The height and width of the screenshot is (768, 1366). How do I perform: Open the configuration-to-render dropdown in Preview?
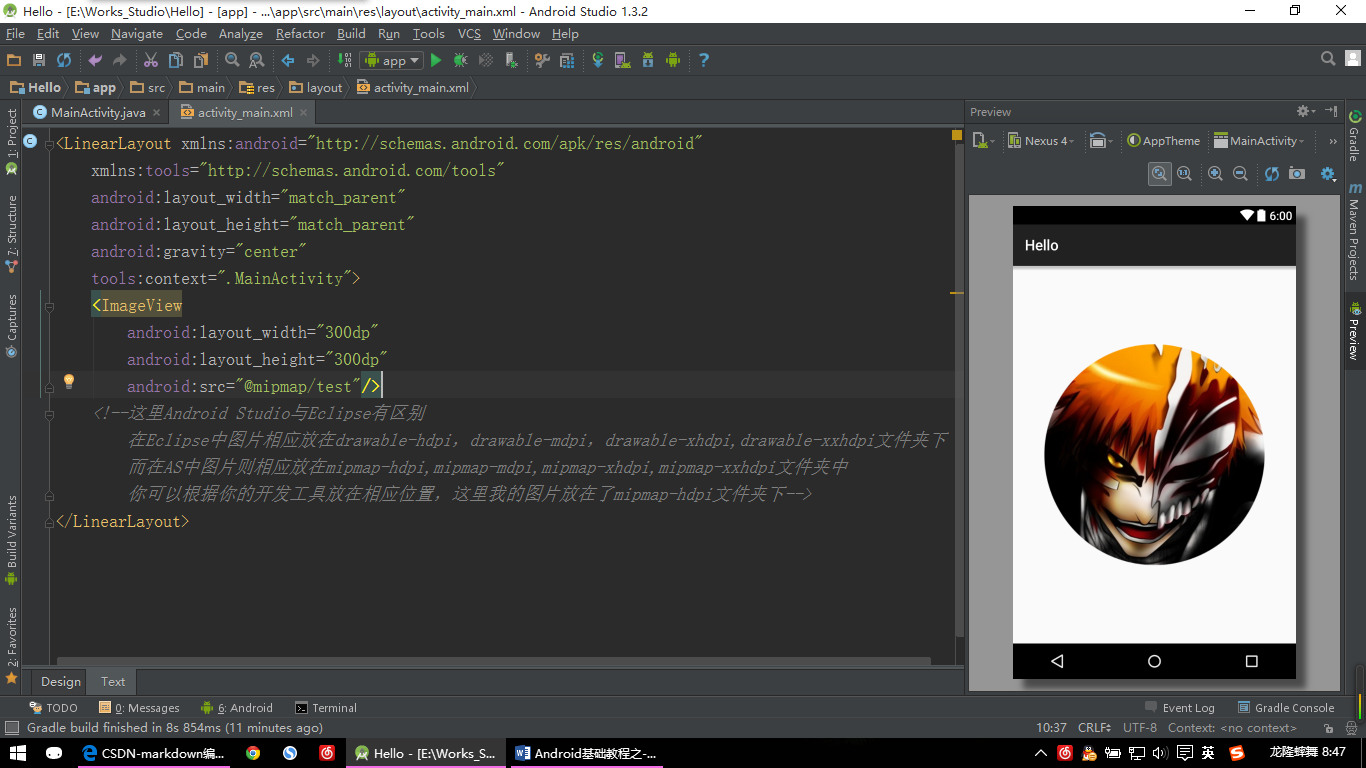[x=983, y=141]
